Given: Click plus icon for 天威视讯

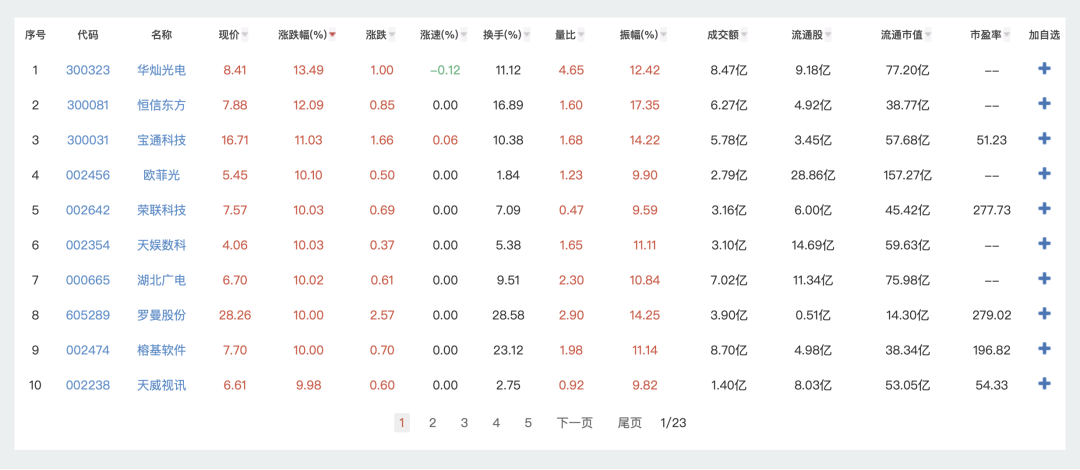Looking at the screenshot, I should [x=1044, y=384].
